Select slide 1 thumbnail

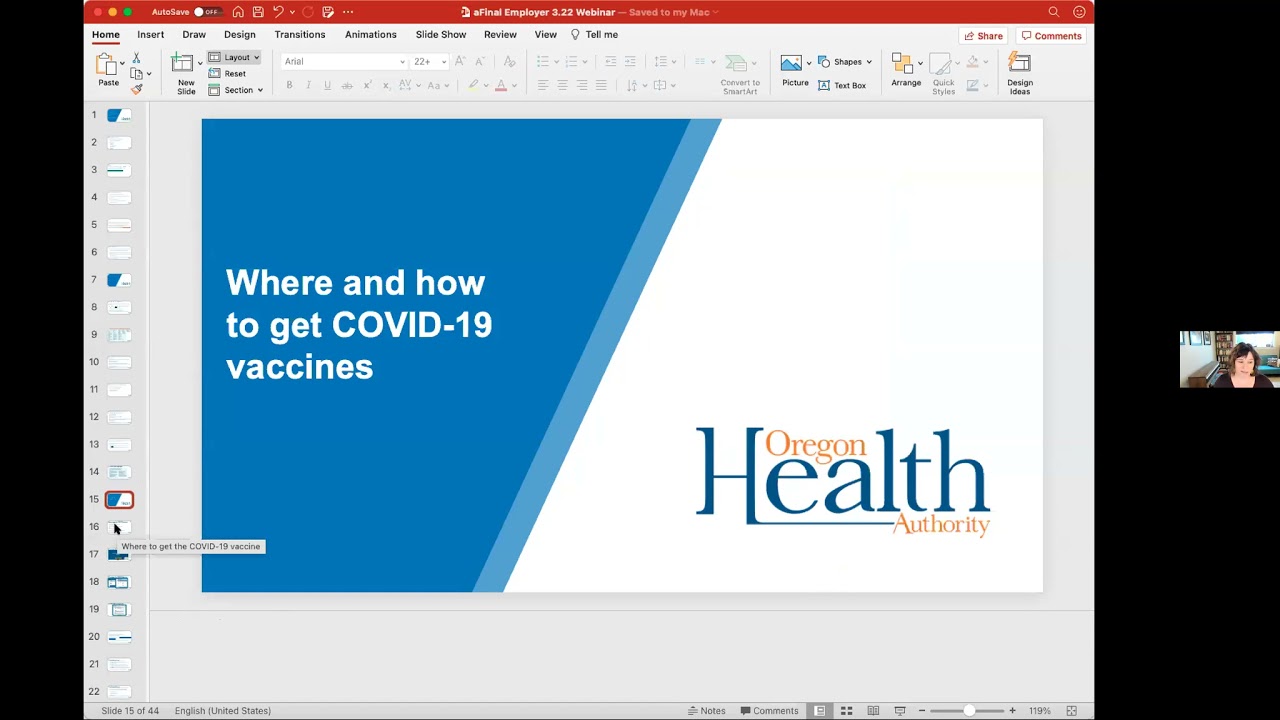(x=119, y=115)
